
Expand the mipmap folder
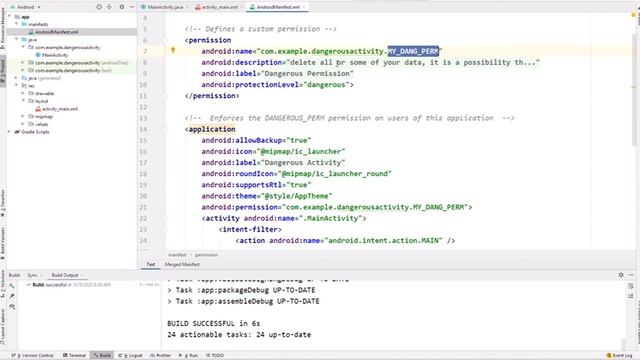coord(23,116)
